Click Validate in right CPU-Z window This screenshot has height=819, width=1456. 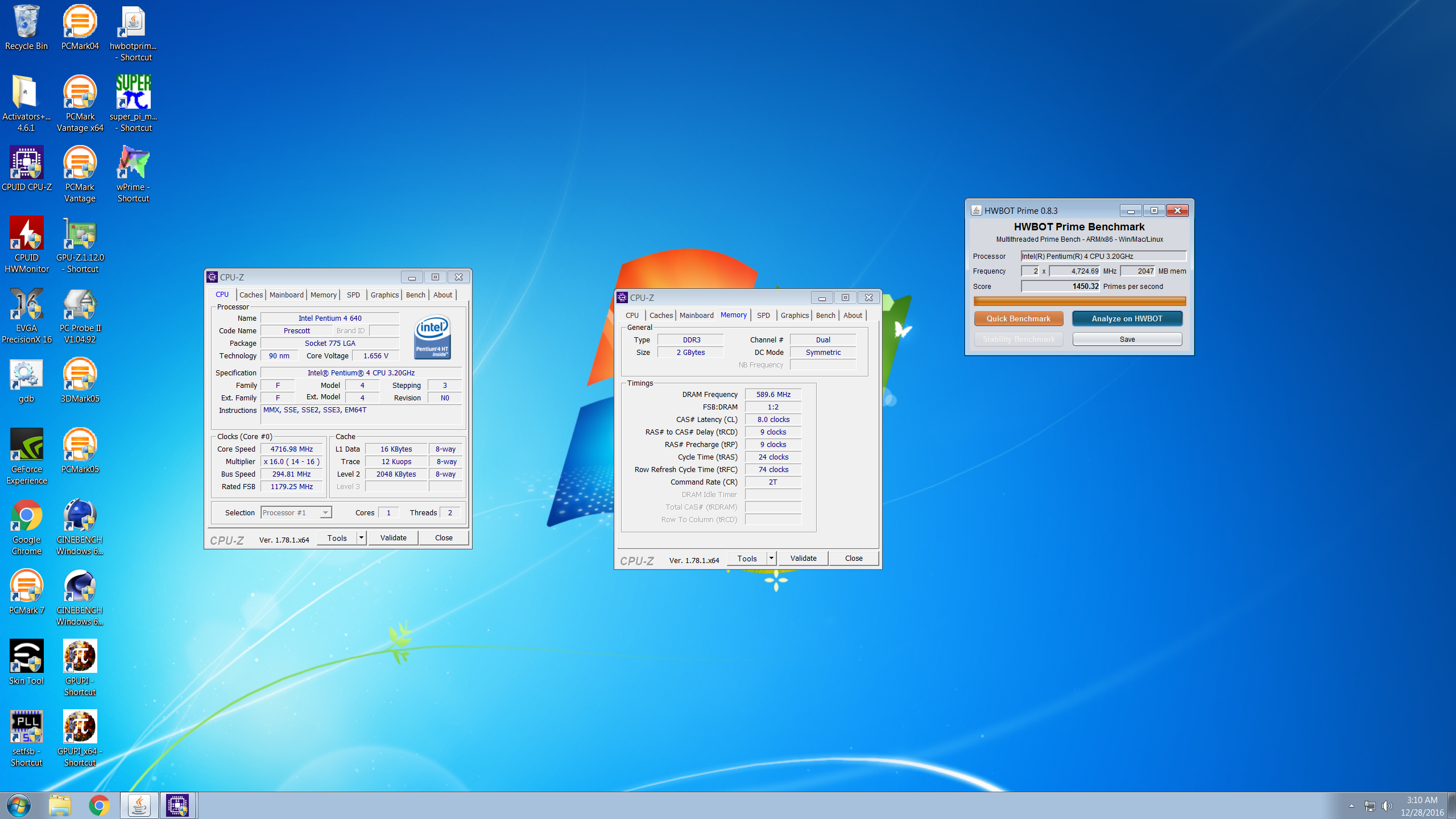tap(804, 558)
